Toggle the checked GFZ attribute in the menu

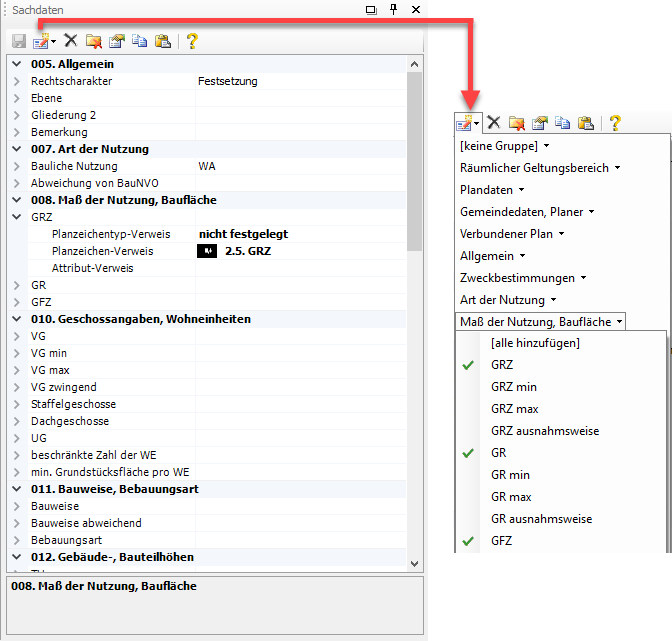[x=500, y=541]
